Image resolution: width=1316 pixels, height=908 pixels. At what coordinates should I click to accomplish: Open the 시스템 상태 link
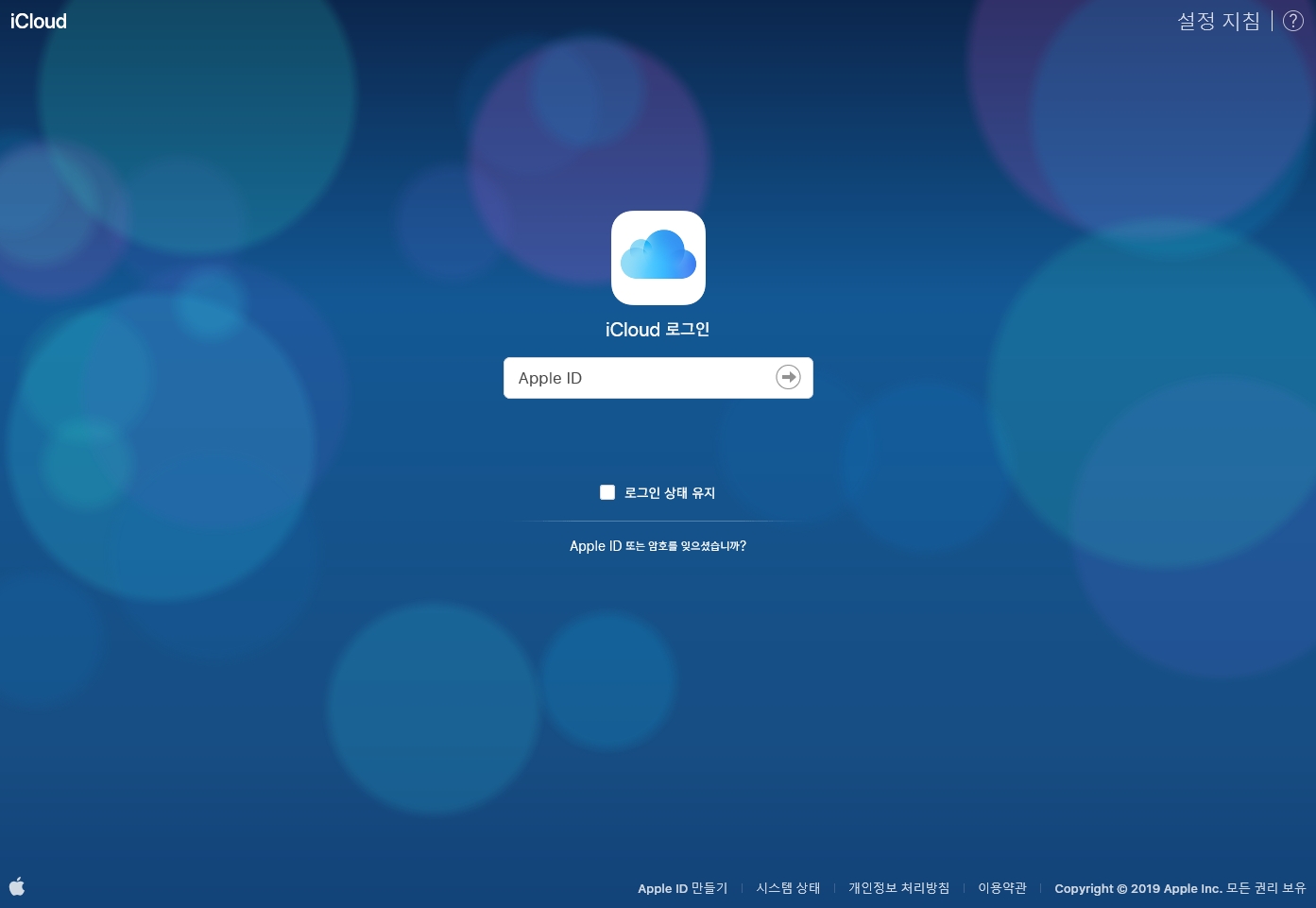click(x=788, y=888)
